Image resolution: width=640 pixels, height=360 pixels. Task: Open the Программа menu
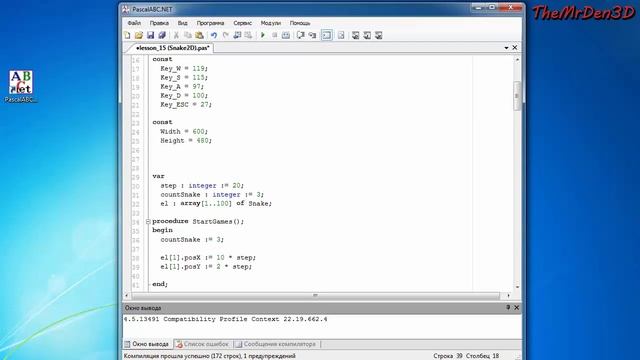210,23
